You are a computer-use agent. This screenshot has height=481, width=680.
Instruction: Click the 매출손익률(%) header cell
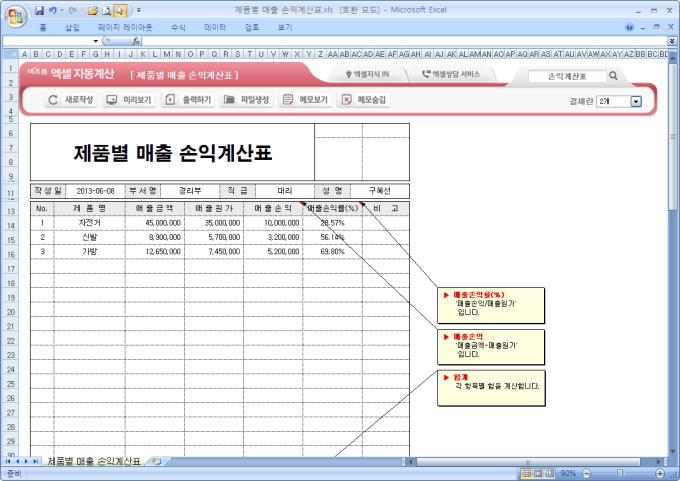(333, 209)
